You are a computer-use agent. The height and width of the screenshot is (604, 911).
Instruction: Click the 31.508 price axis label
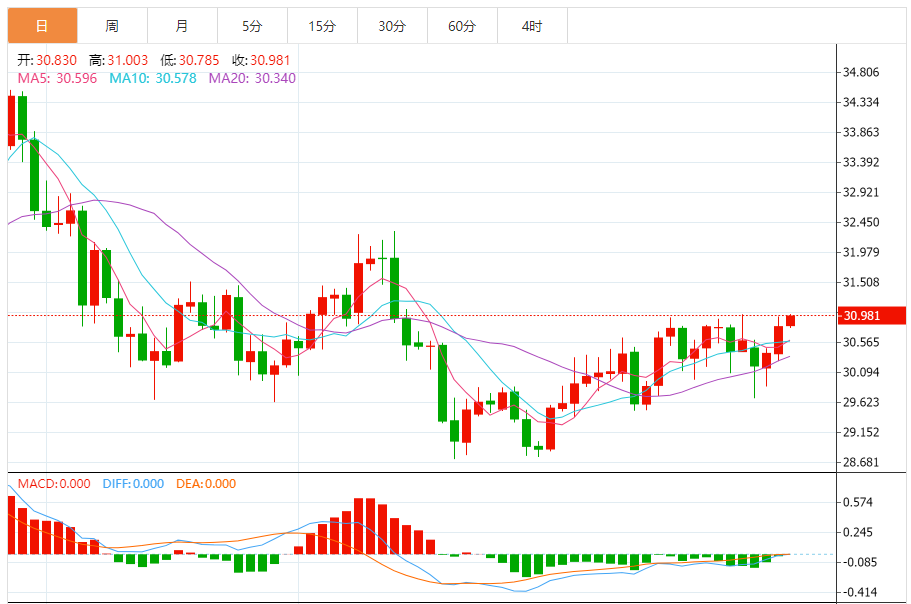click(861, 282)
